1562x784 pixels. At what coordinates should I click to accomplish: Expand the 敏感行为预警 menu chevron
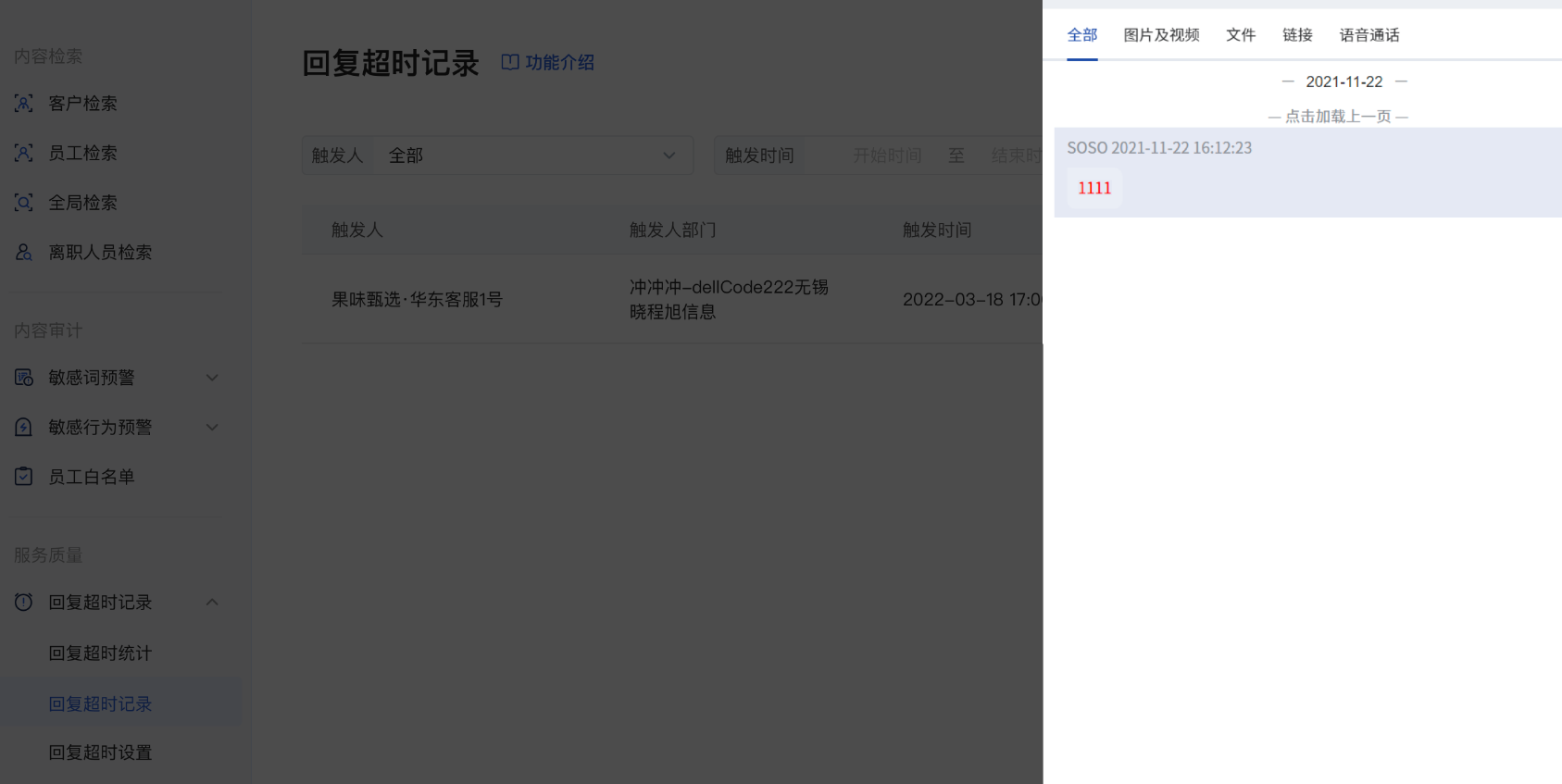click(212, 427)
